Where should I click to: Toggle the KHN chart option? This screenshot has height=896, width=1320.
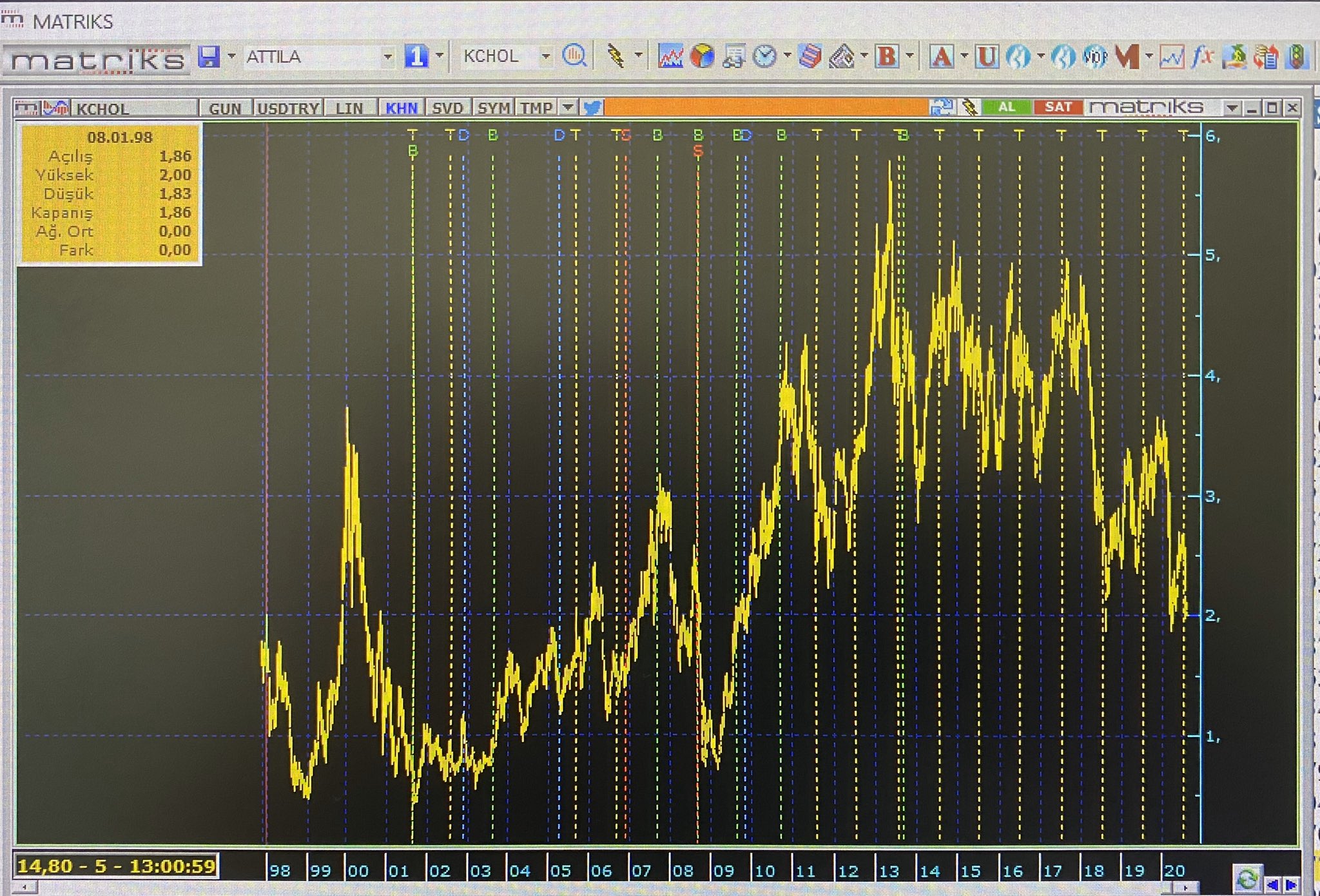pyautogui.click(x=401, y=108)
